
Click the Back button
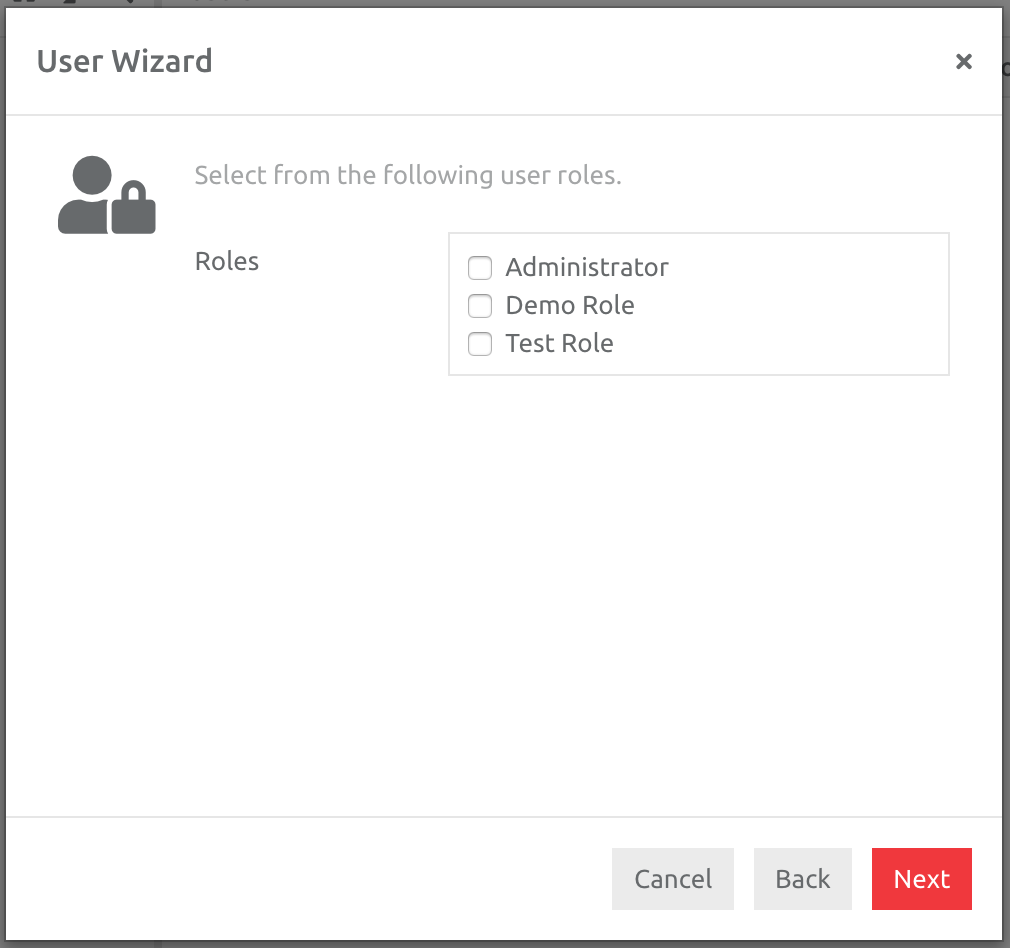pyautogui.click(x=802, y=878)
